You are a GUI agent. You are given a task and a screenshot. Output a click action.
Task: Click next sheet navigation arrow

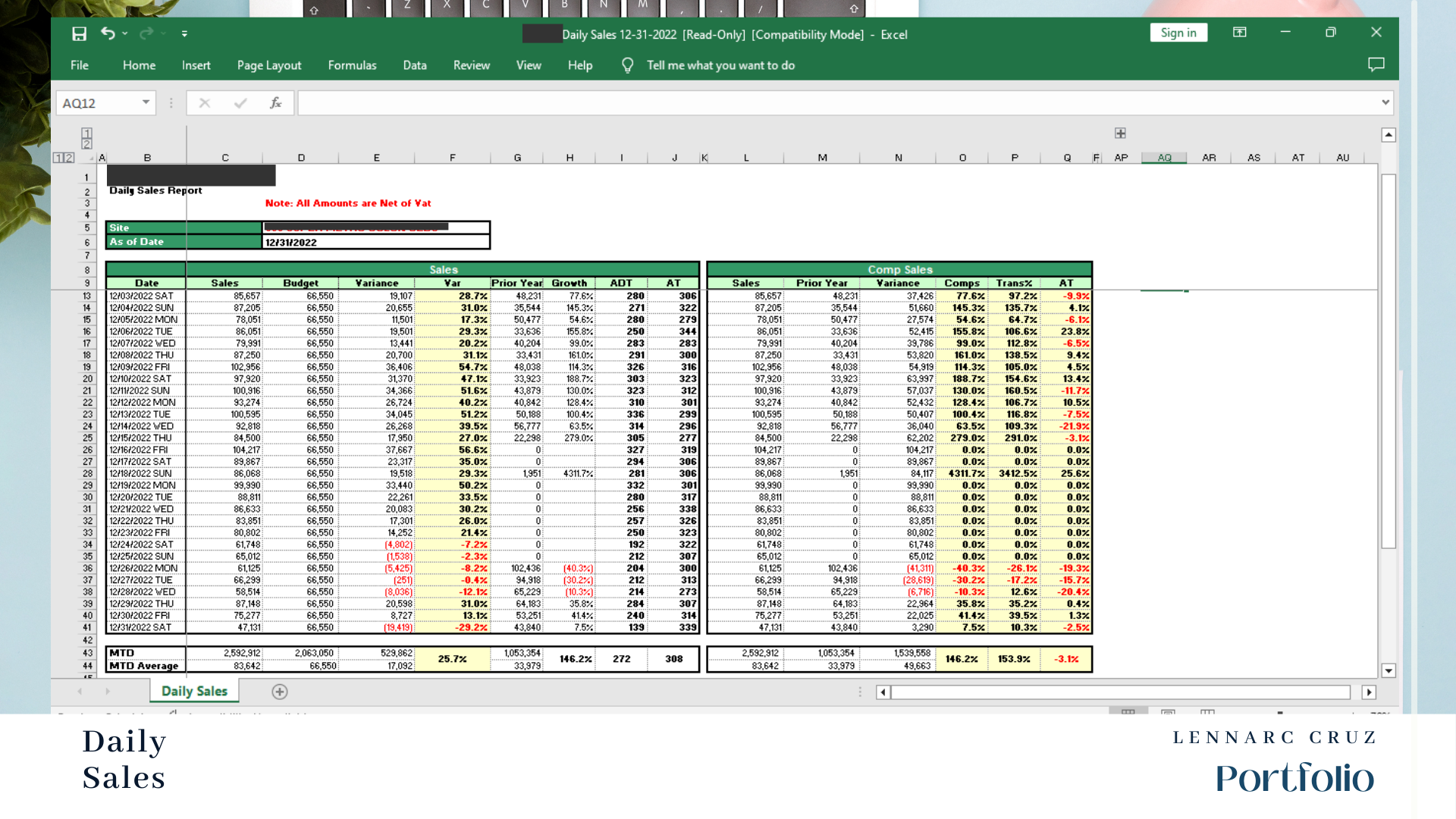(108, 692)
